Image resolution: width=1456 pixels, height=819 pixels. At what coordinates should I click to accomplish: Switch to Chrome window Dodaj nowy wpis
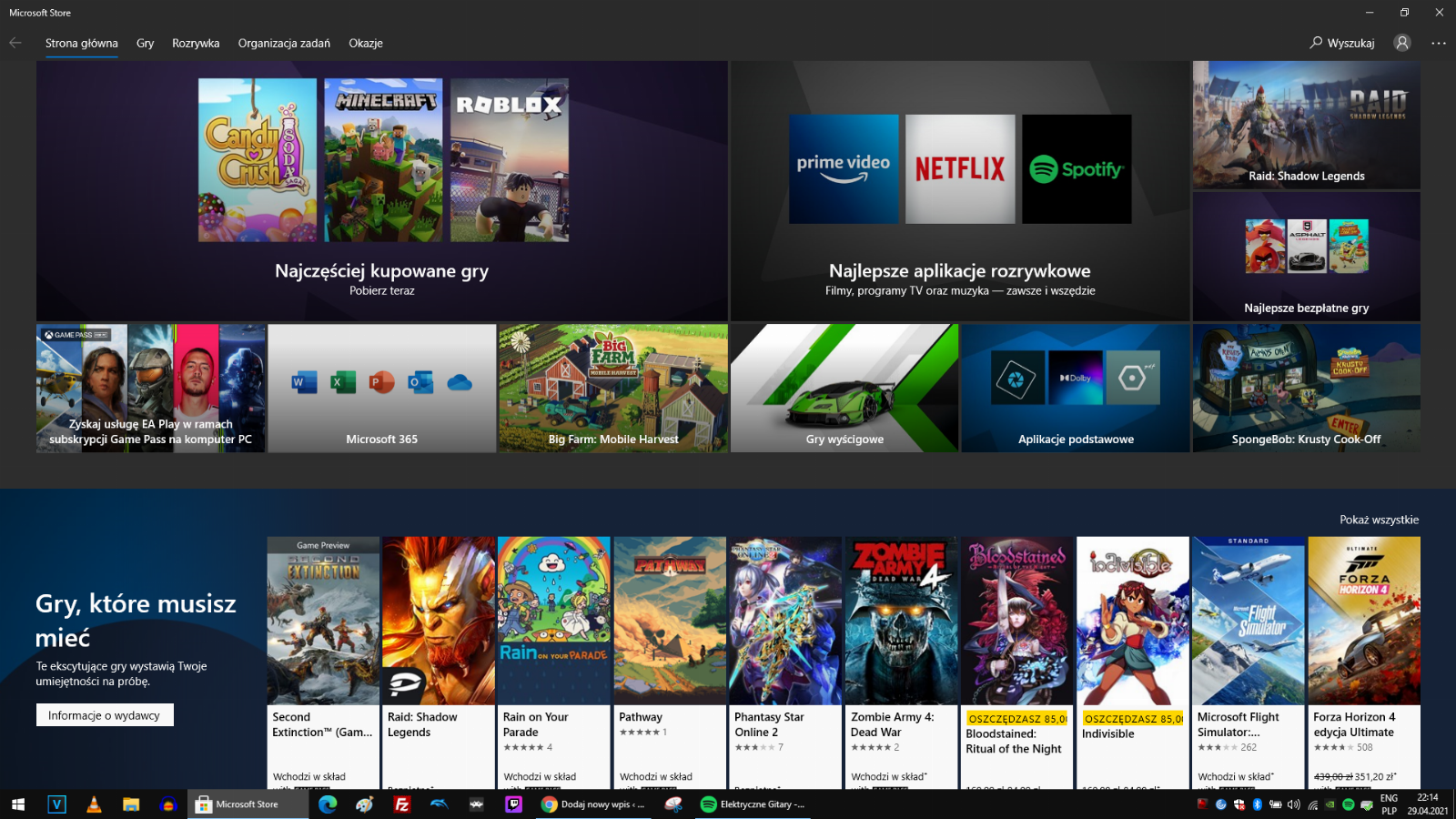coord(592,804)
